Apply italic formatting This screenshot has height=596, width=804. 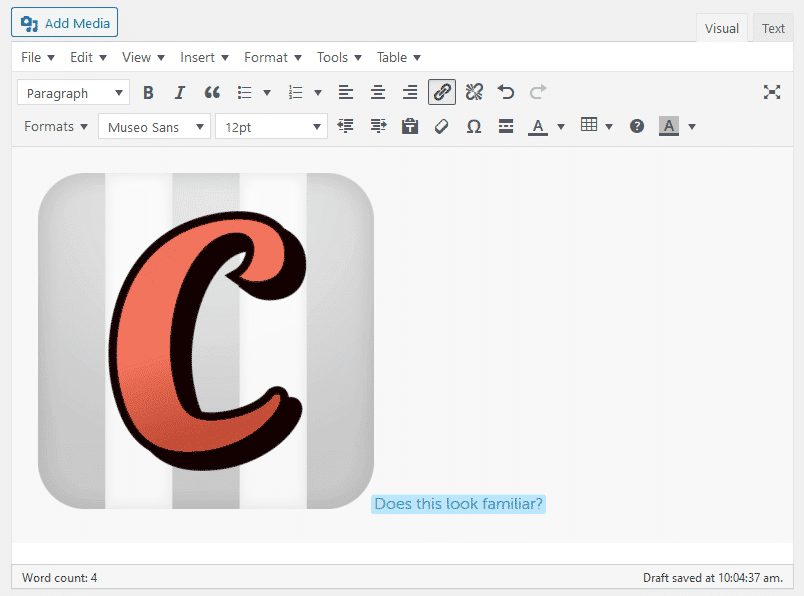click(179, 93)
